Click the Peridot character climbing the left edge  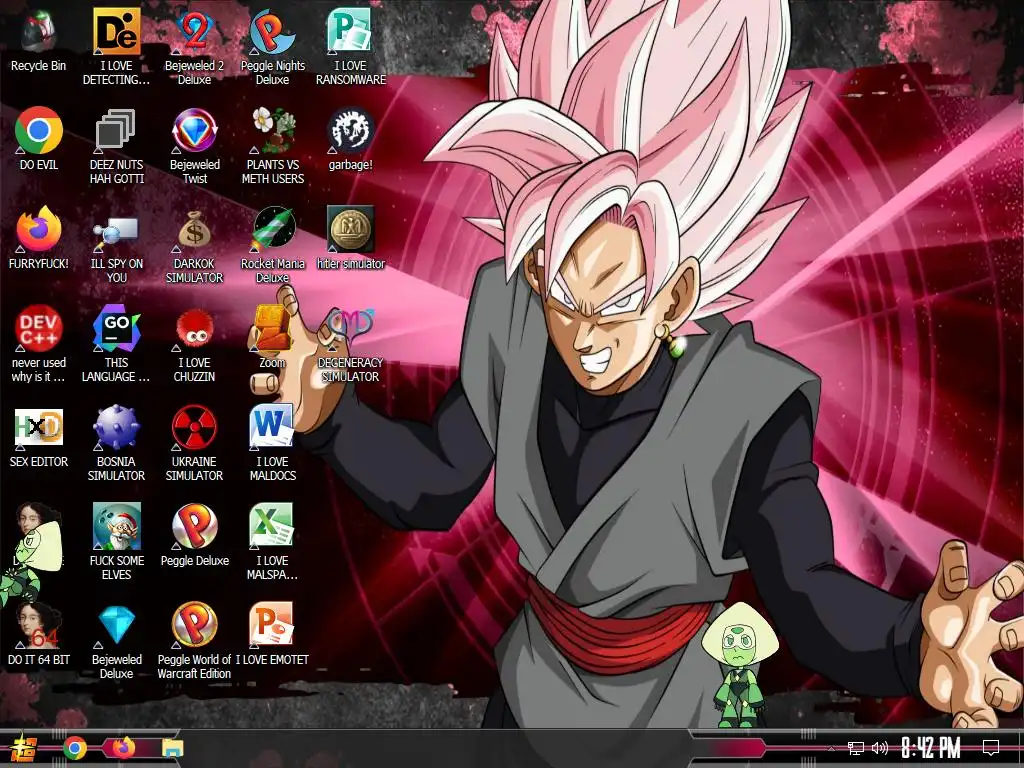[29, 562]
